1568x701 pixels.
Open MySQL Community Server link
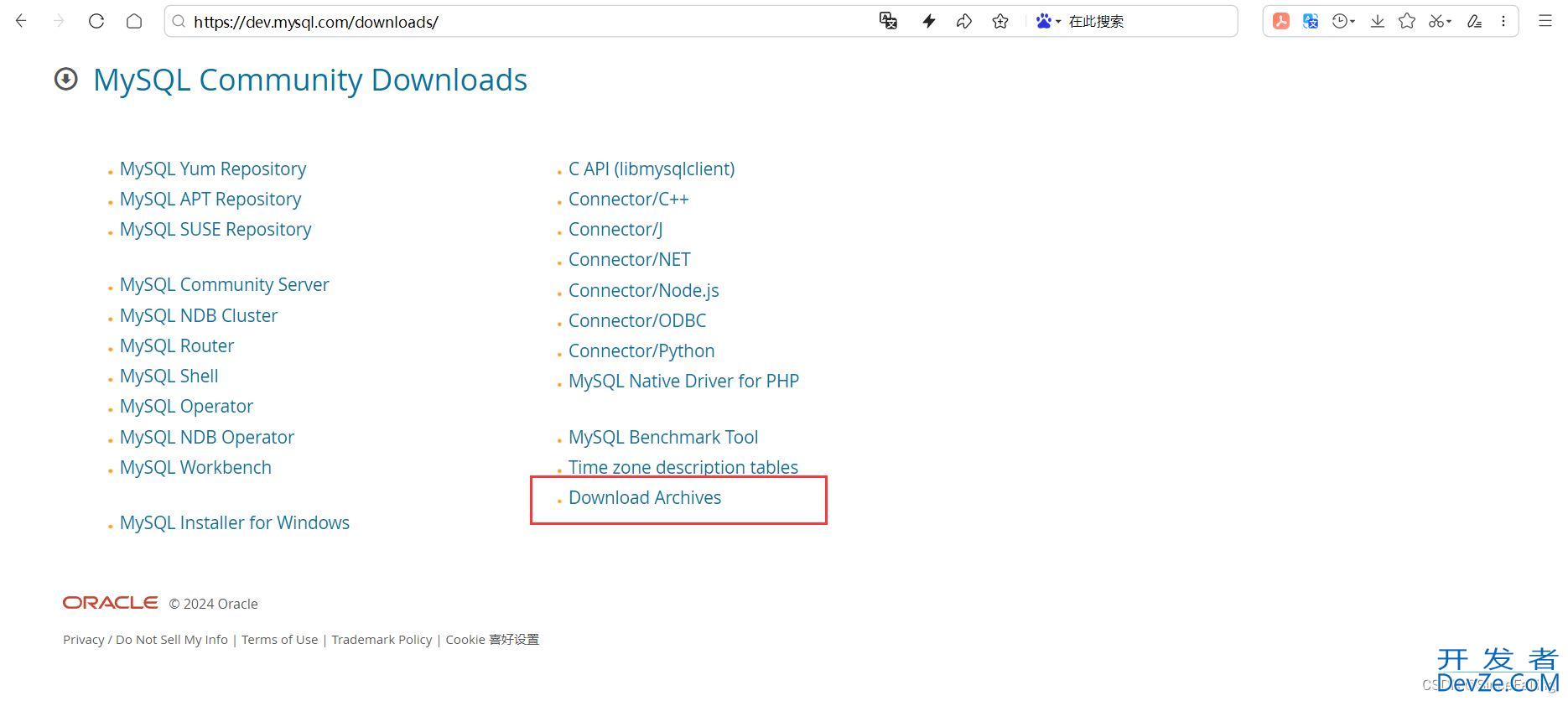tap(225, 284)
